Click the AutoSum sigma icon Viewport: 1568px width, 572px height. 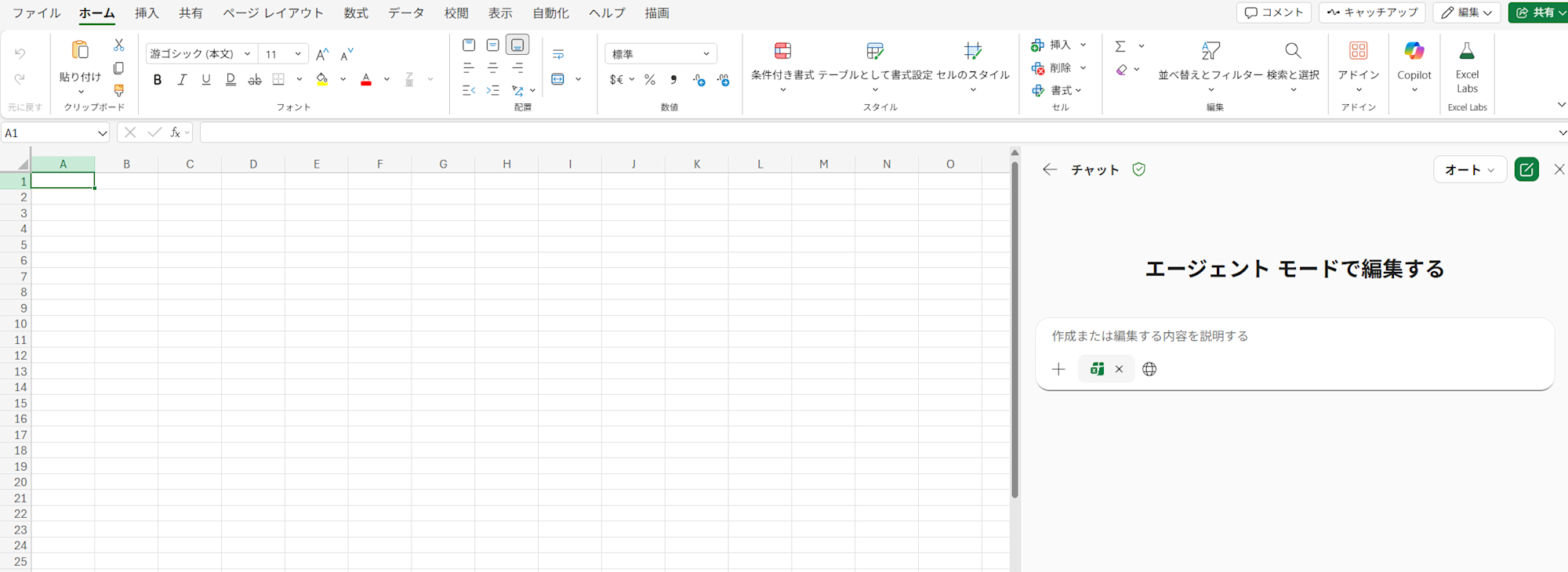pyautogui.click(x=1120, y=46)
